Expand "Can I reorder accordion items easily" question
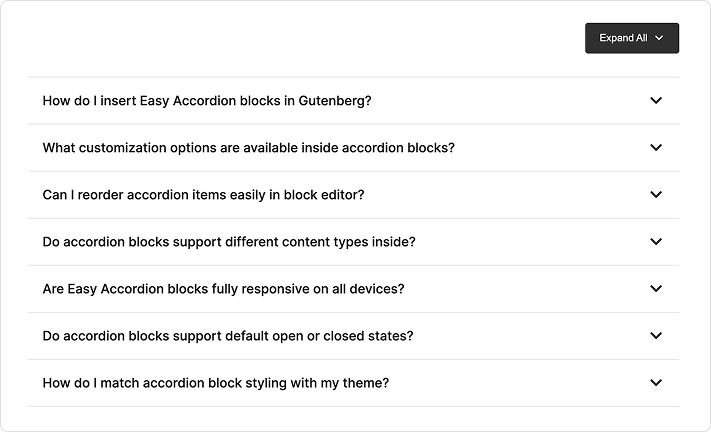Viewport: 711px width, 432px height. (203, 195)
